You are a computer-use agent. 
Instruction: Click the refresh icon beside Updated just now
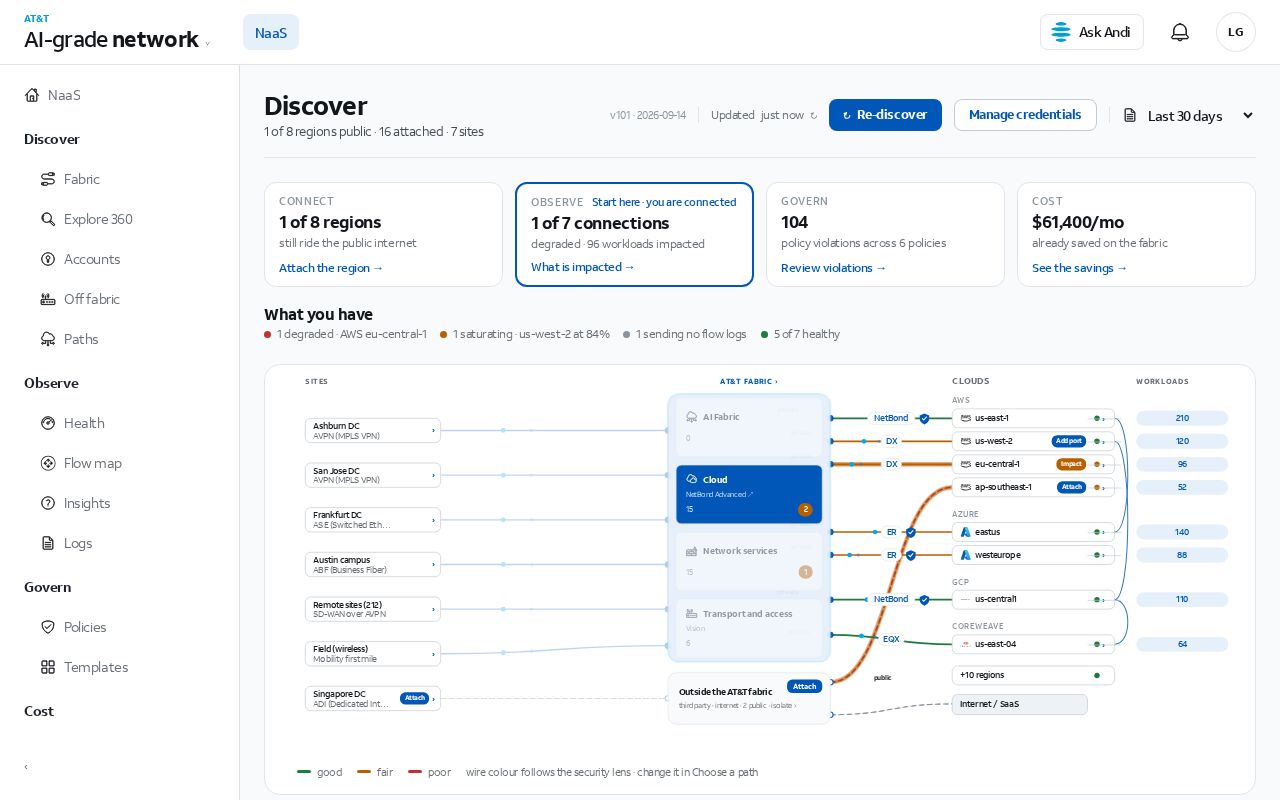pyautogui.click(x=813, y=116)
